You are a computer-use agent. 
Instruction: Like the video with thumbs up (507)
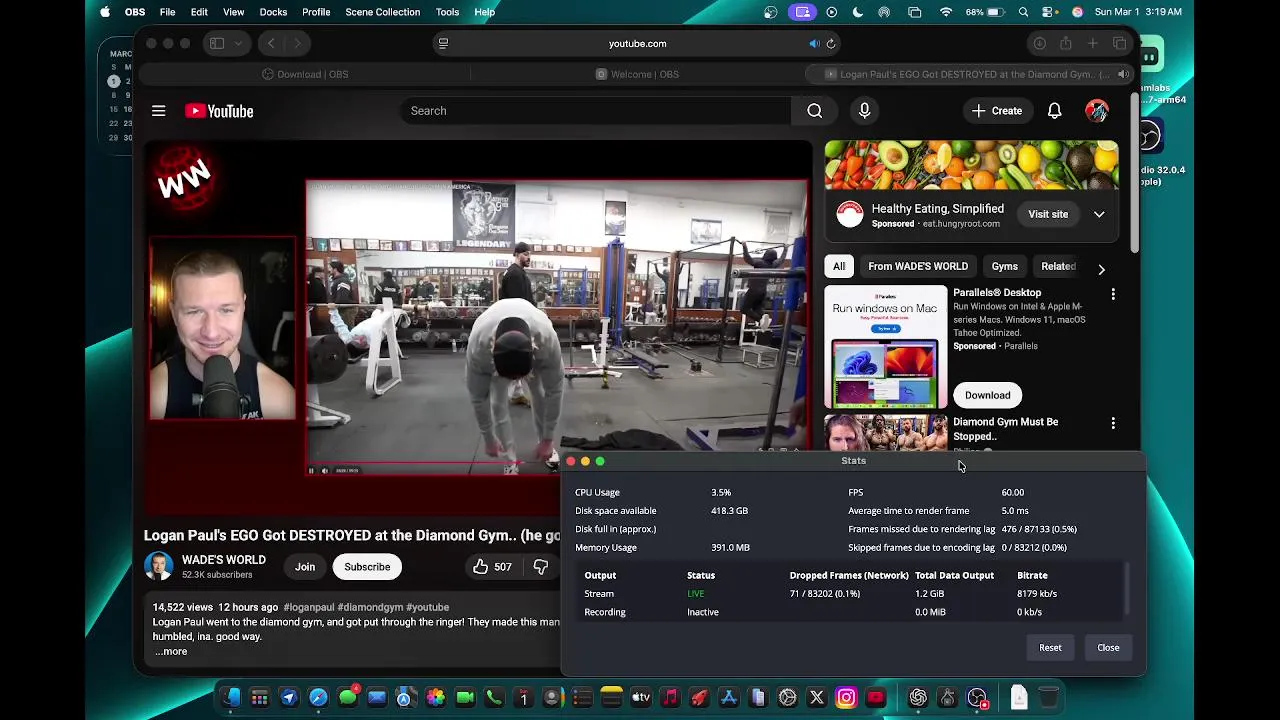(492, 567)
